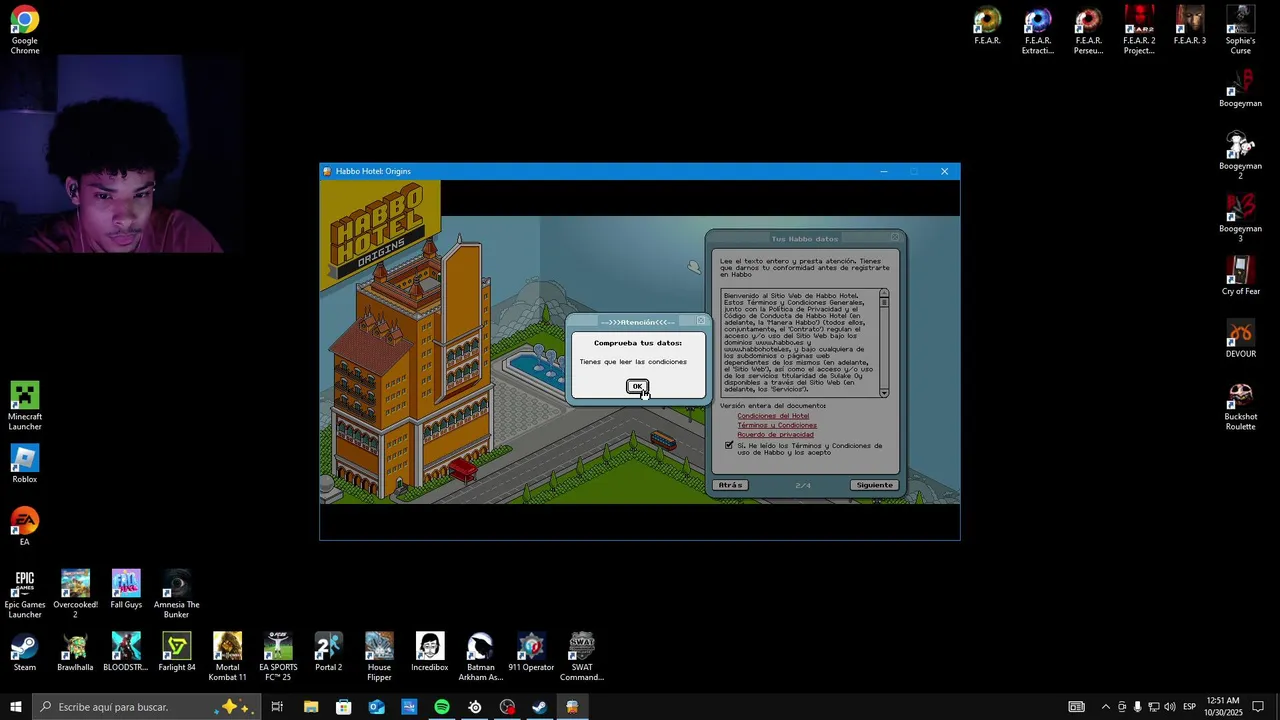This screenshot has width=1280, height=720.
Task: Select the DEVOUR desktop icon
Action: coord(1240,338)
